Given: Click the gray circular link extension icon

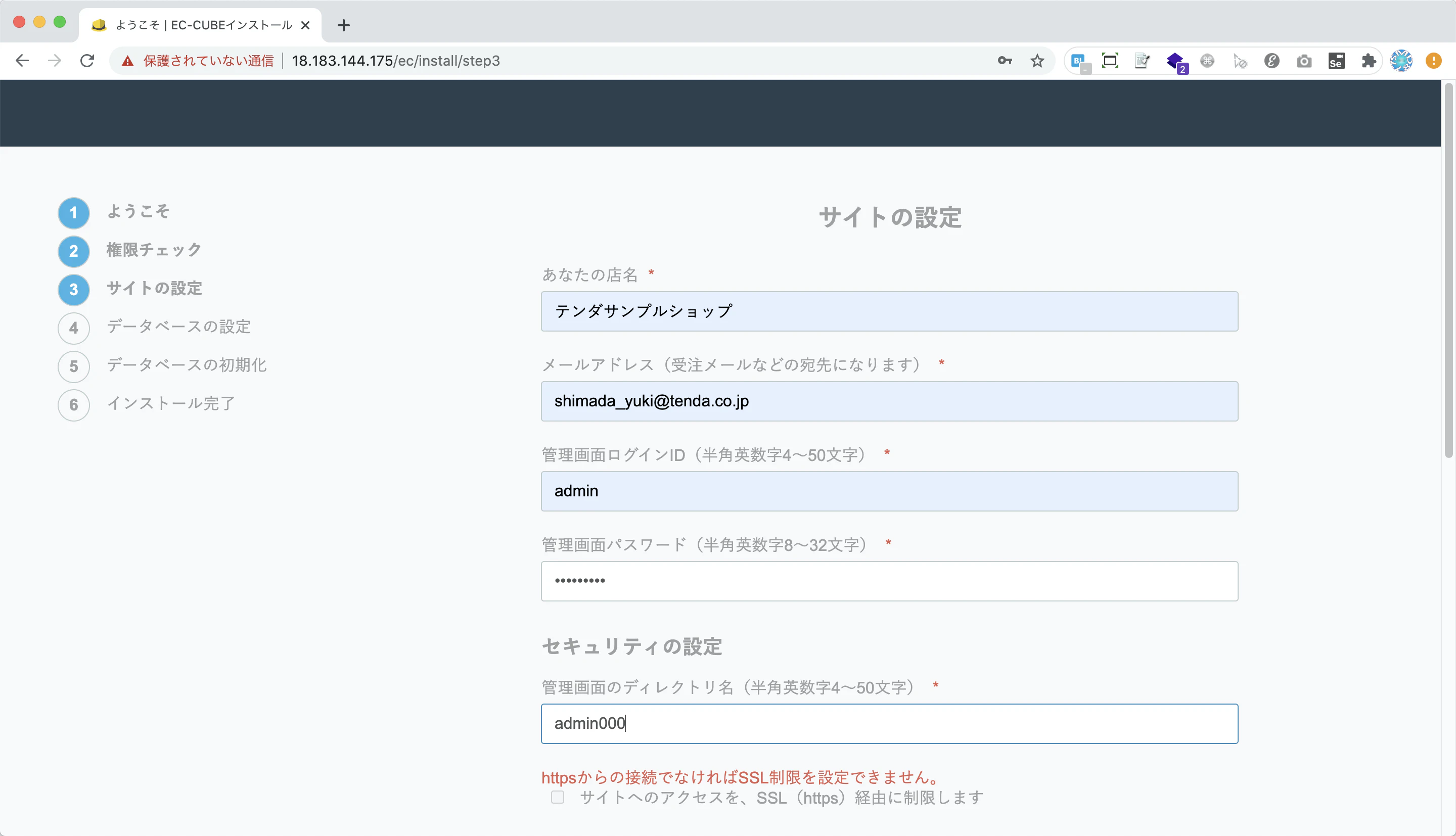Looking at the screenshot, I should [x=1271, y=61].
